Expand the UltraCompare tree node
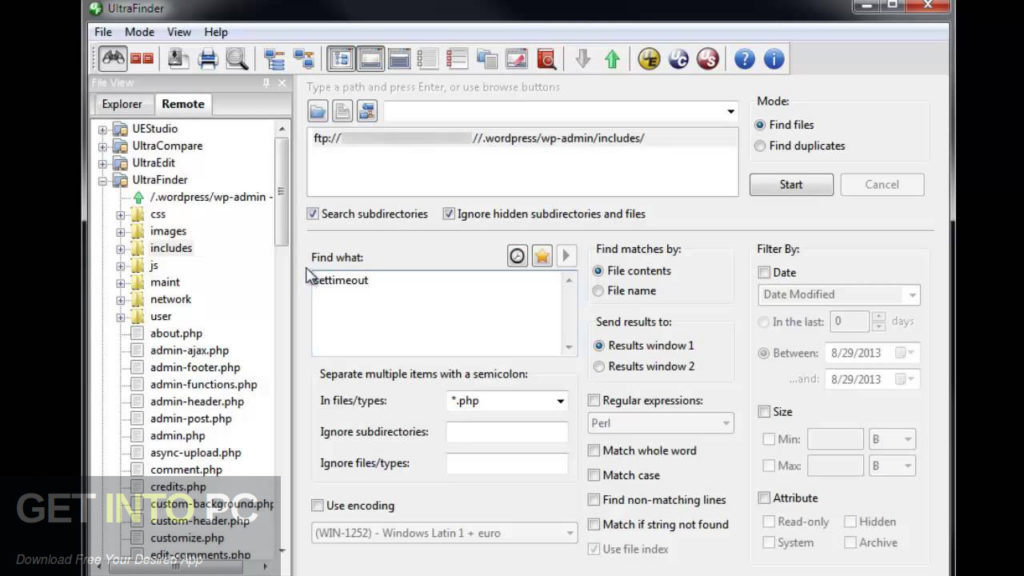Viewport: 1024px width, 576px height. pos(103,146)
